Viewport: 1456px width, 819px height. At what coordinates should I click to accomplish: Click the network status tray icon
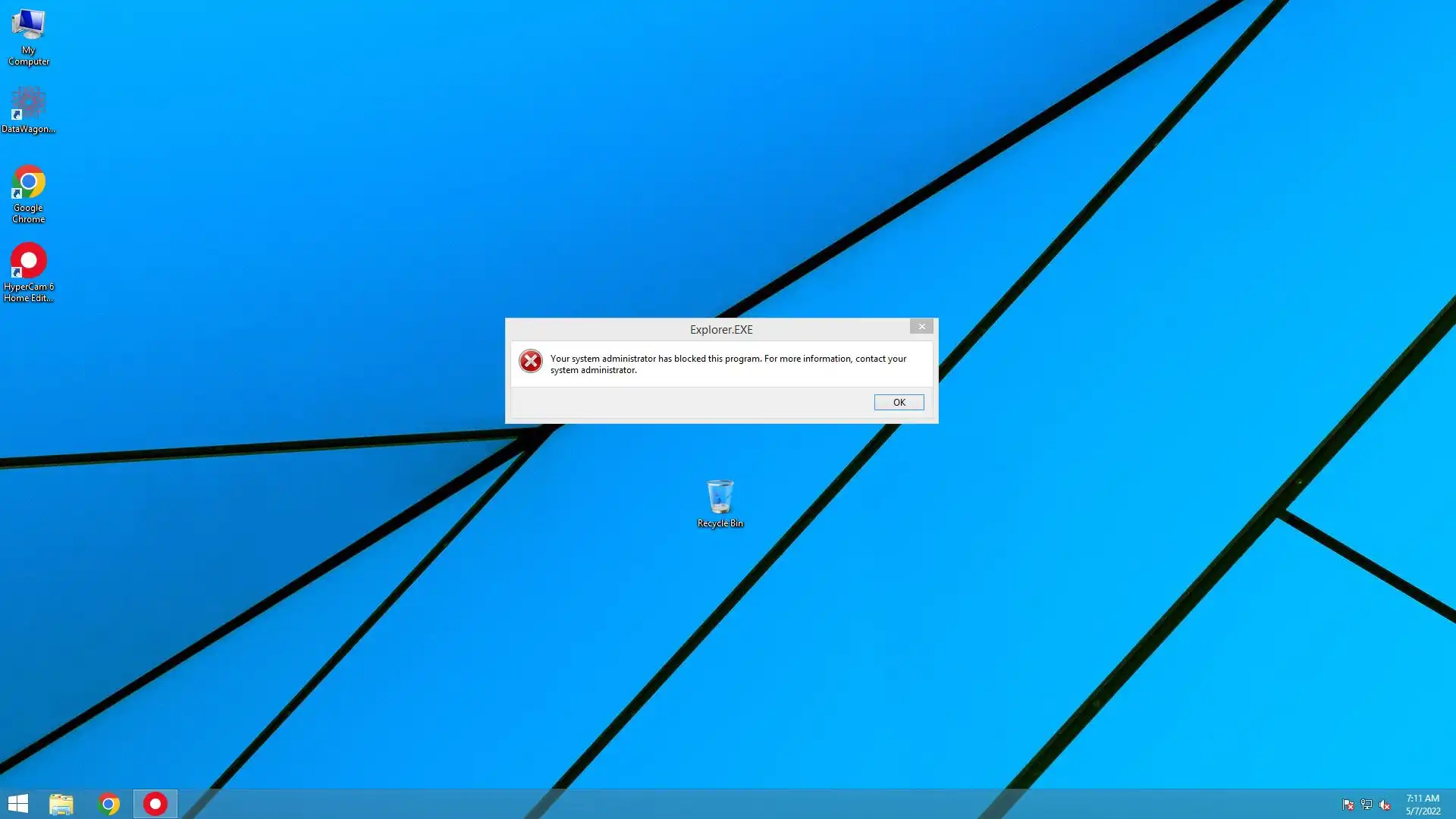click(x=1367, y=805)
